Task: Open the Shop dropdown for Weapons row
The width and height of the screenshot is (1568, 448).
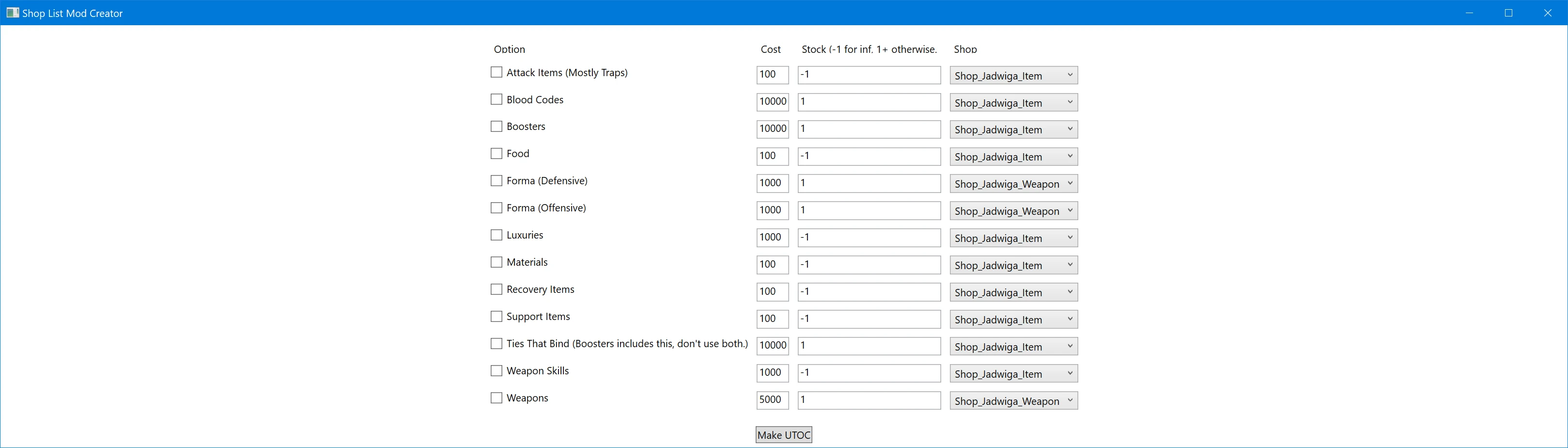Action: coord(1013,400)
